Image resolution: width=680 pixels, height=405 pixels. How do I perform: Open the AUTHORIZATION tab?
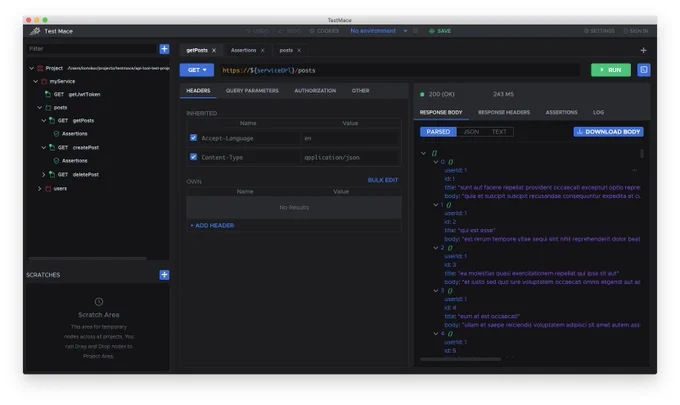pyautogui.click(x=315, y=91)
